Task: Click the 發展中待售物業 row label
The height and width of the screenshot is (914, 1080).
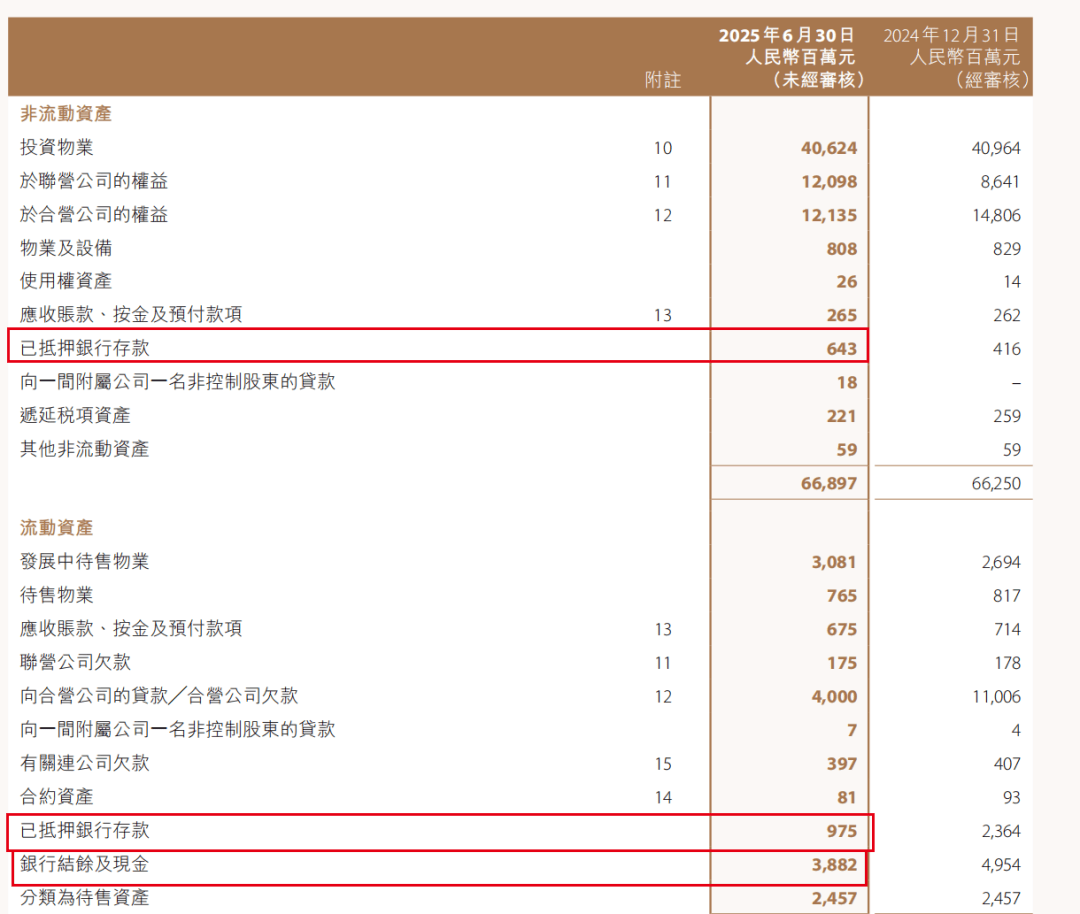Action: pyautogui.click(x=84, y=562)
